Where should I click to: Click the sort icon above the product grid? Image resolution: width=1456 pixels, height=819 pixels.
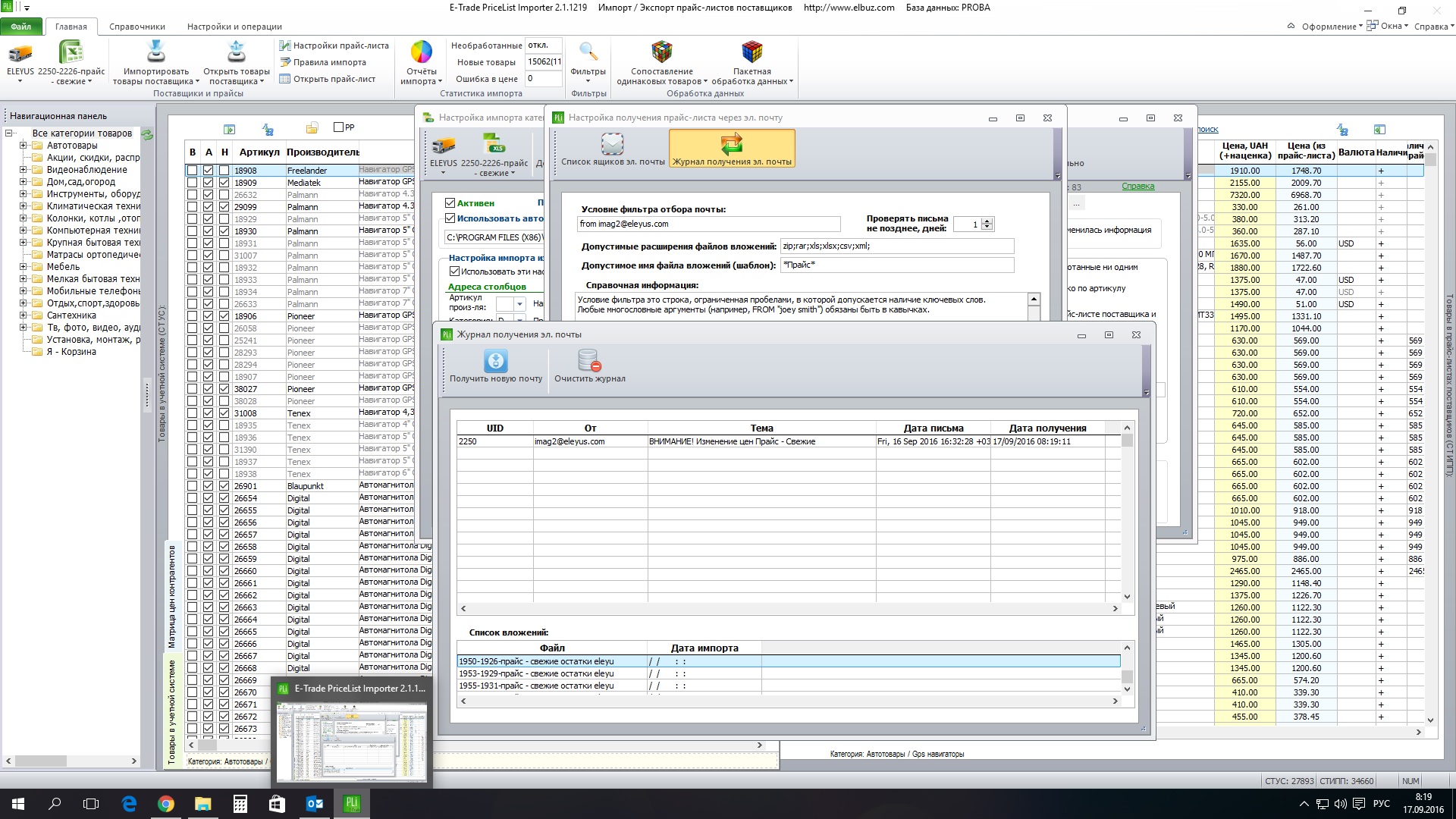point(268,129)
